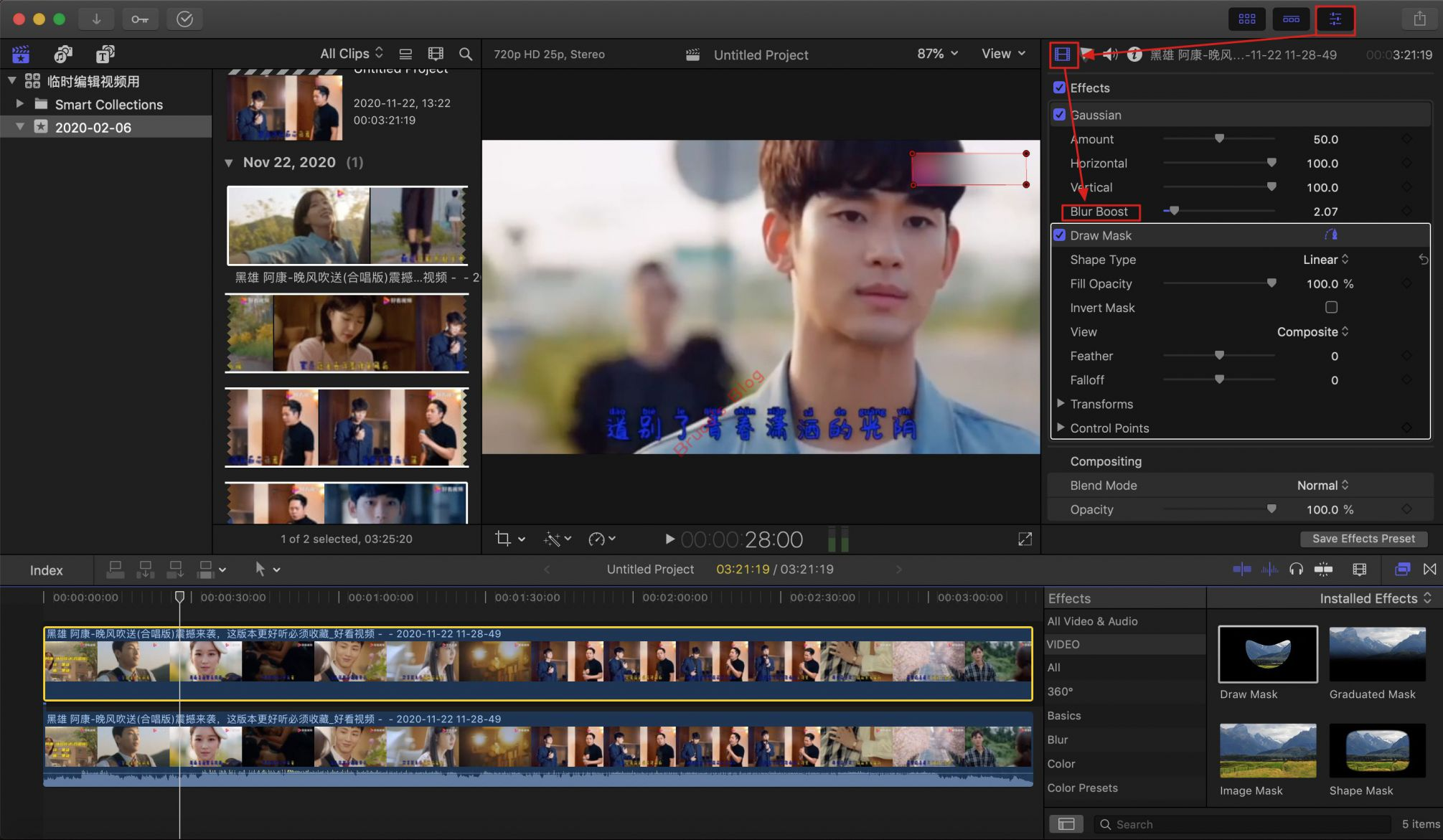Screen dimensions: 1443x840
Task: Enable the Invert Mask checkbox
Action: click(x=1331, y=308)
